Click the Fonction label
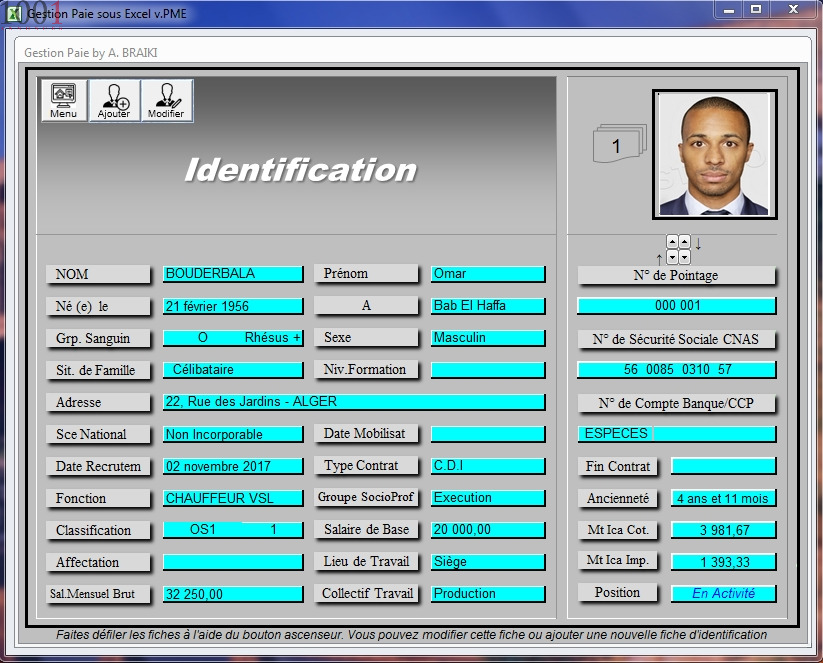The image size is (823, 663). tap(98, 498)
